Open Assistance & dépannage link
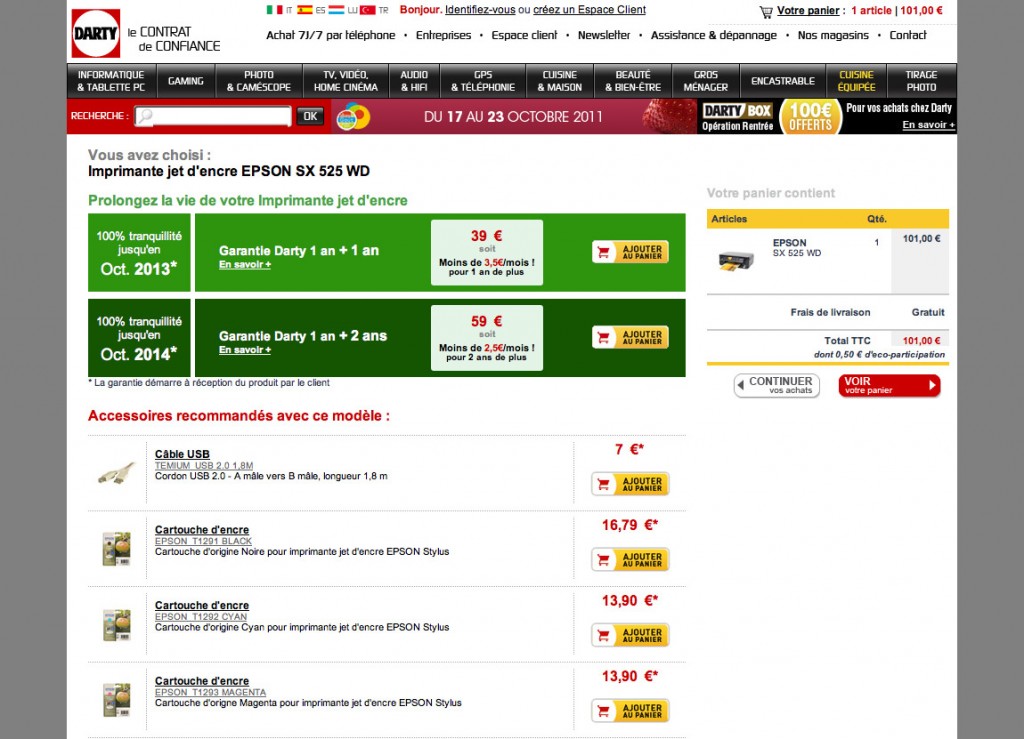The width and height of the screenshot is (1024, 739). (x=714, y=35)
